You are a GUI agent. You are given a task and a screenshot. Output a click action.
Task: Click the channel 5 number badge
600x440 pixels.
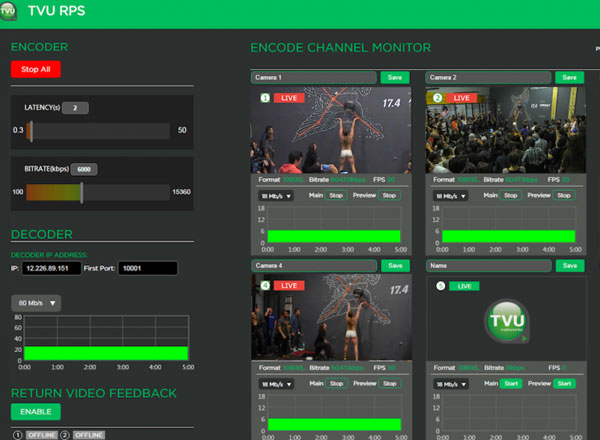[440, 286]
